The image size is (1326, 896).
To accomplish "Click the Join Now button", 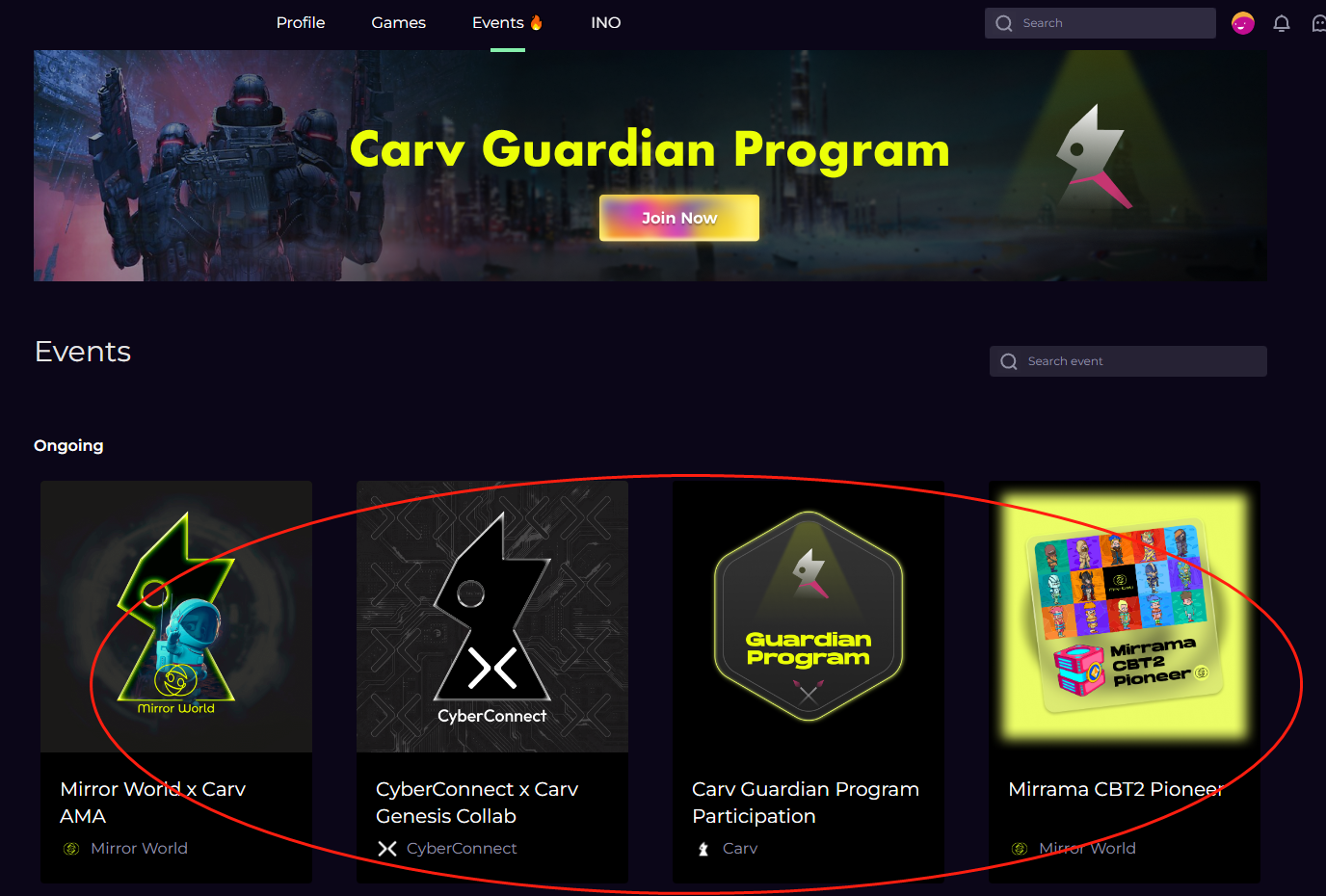I will pos(679,218).
